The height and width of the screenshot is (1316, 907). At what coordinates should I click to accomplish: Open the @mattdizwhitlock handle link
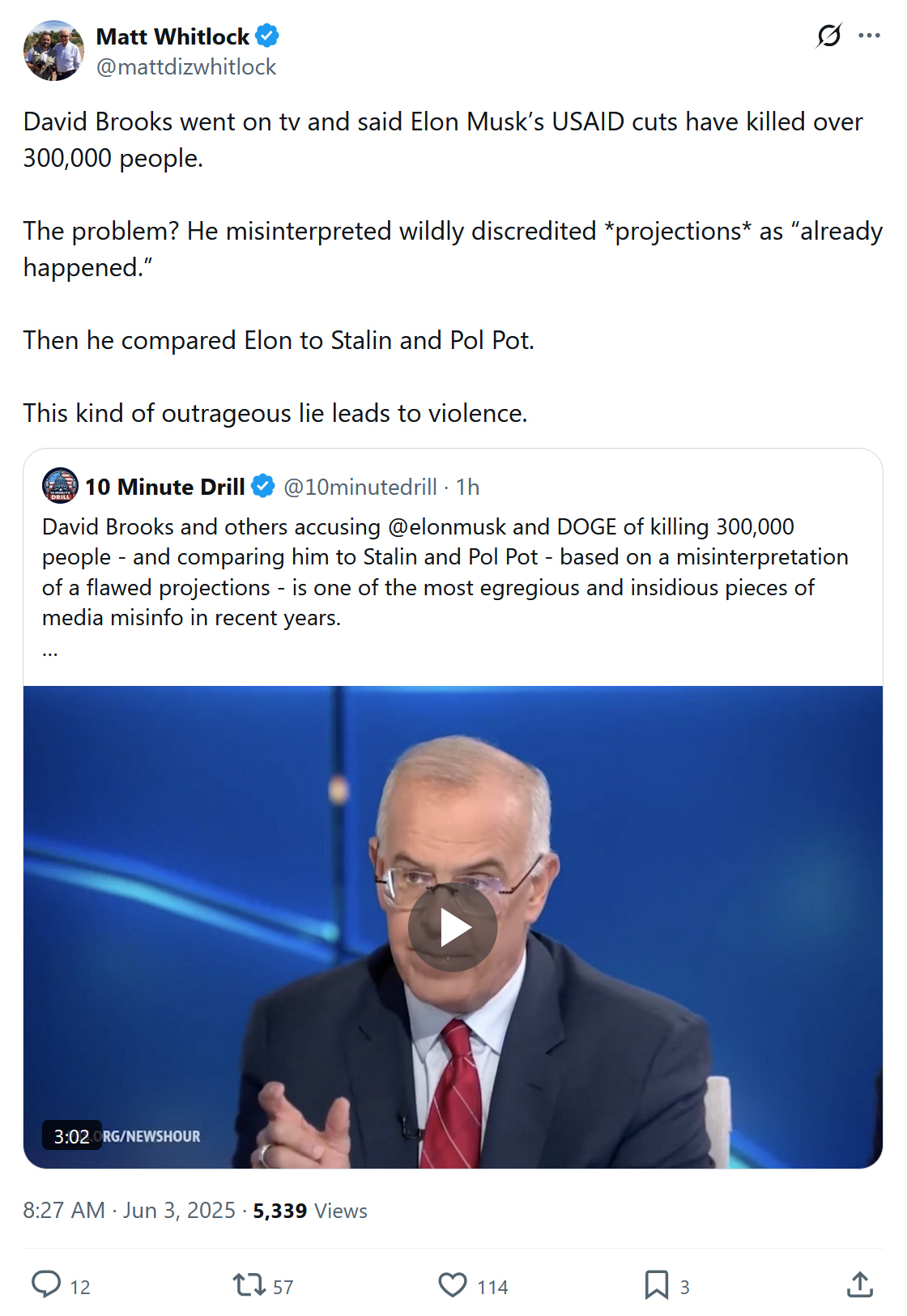[x=186, y=67]
